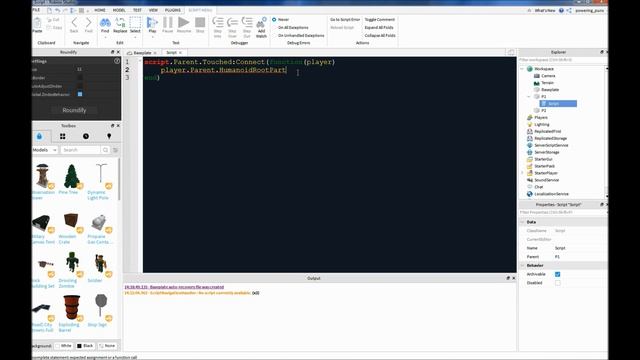Click the What's New bell icon
The height and width of the screenshot is (360, 640).
point(529,10)
